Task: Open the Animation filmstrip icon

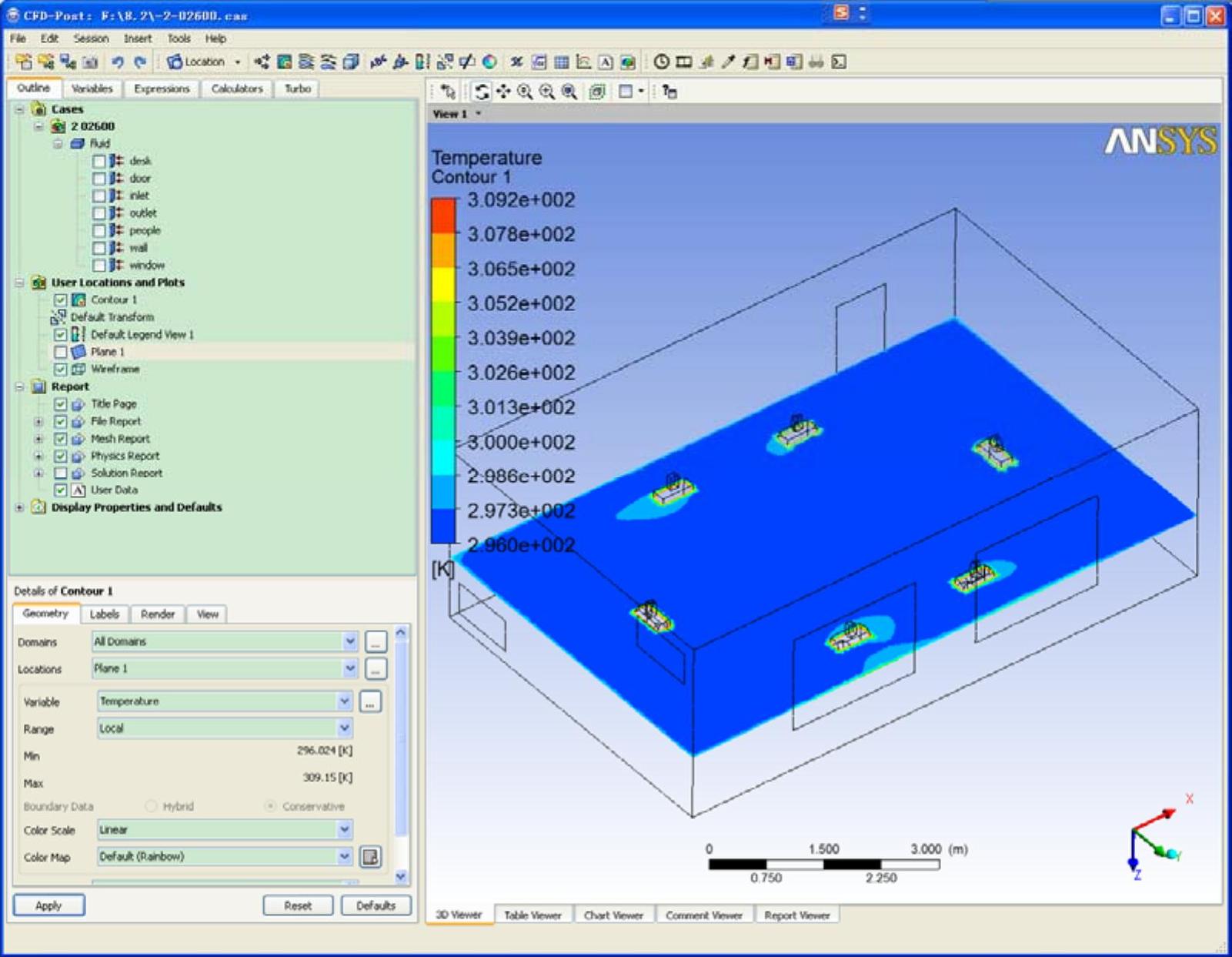Action: (x=683, y=62)
